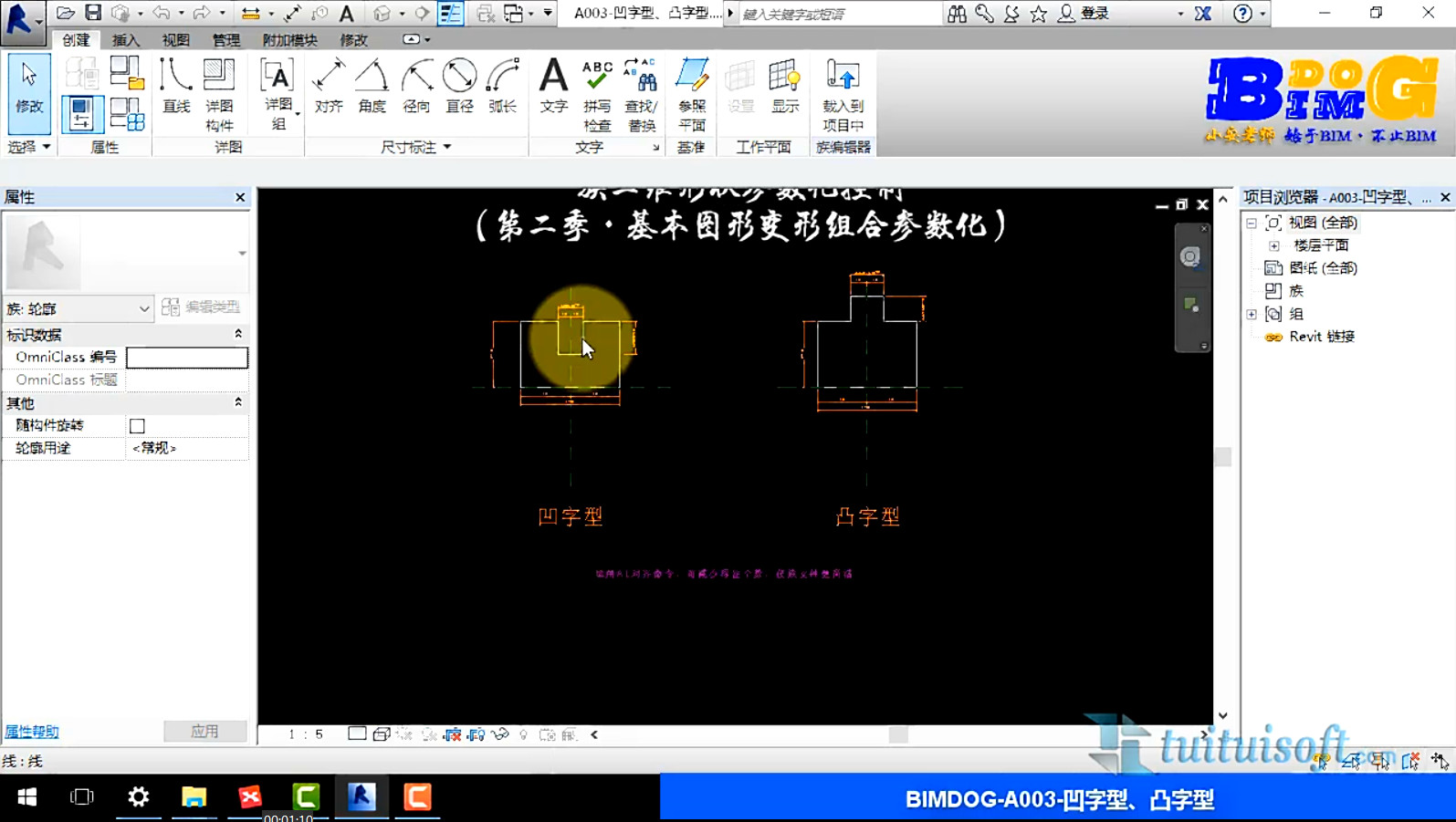Select the 角度 angular dimension tool

(372, 87)
